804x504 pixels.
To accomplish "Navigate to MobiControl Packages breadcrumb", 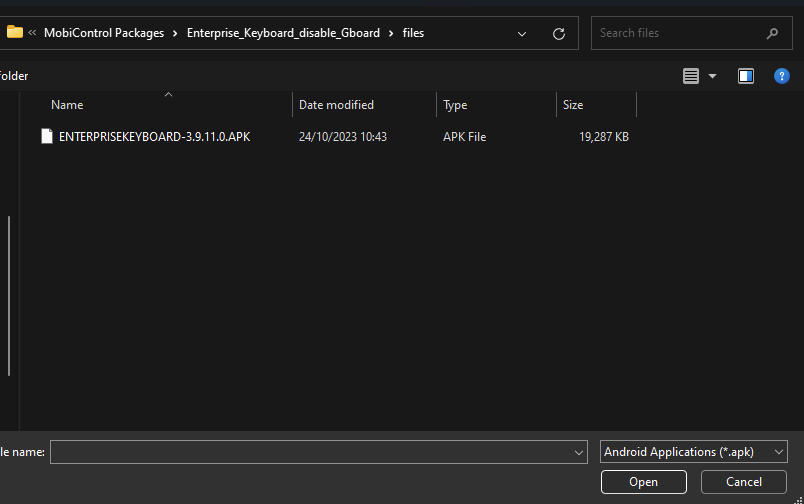I will (104, 33).
